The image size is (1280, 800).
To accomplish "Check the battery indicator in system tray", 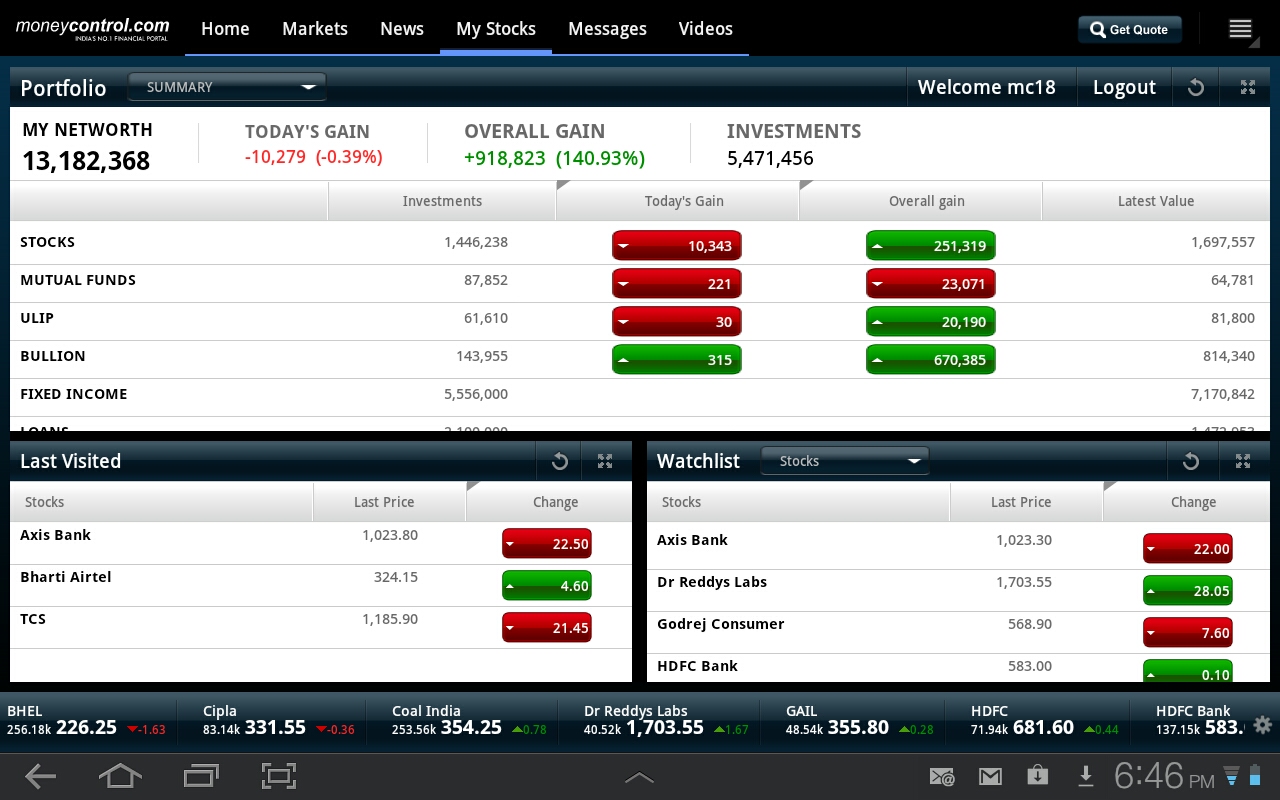I will pyautogui.click(x=1253, y=776).
